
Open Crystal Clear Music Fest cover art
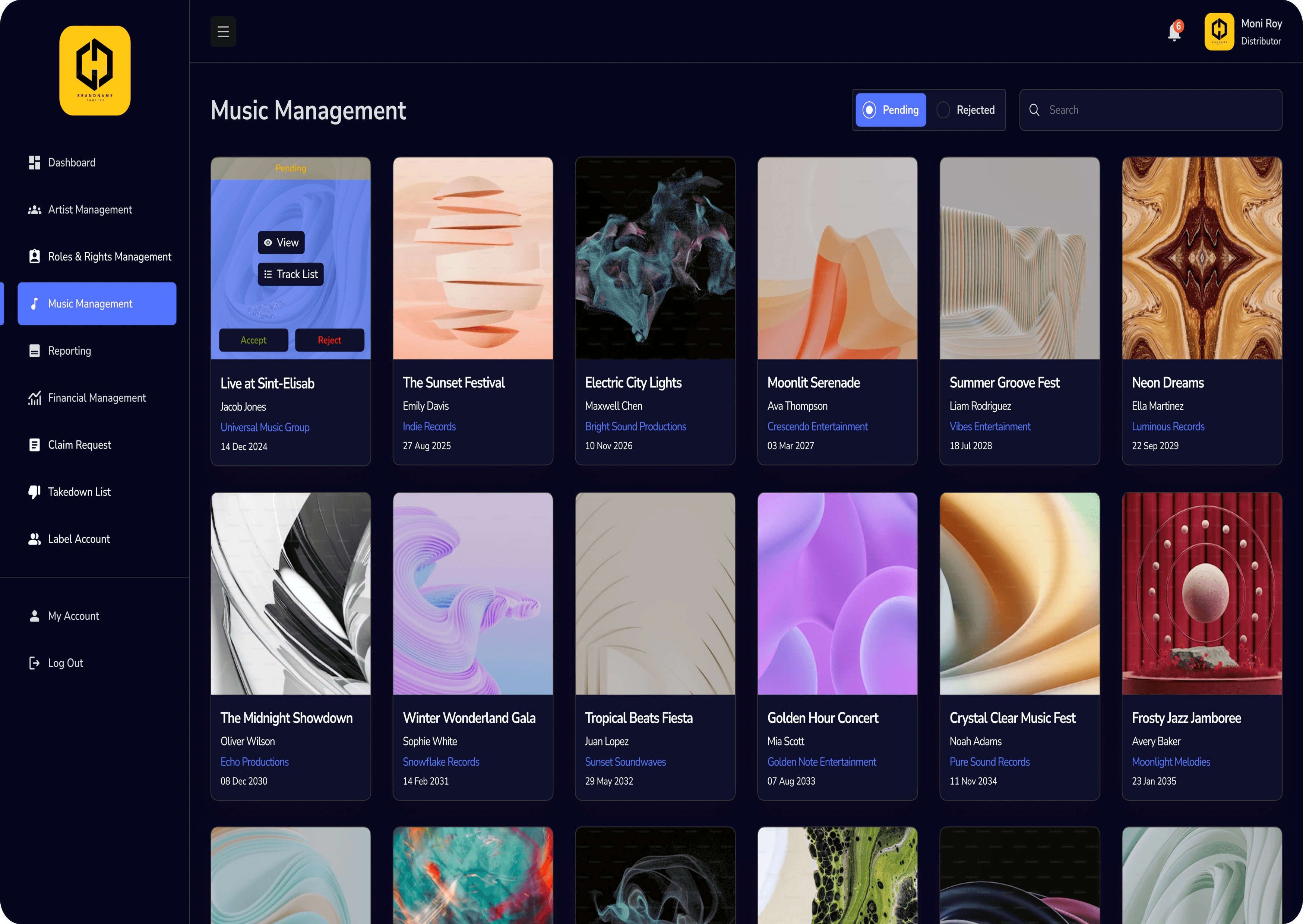click(x=1020, y=594)
